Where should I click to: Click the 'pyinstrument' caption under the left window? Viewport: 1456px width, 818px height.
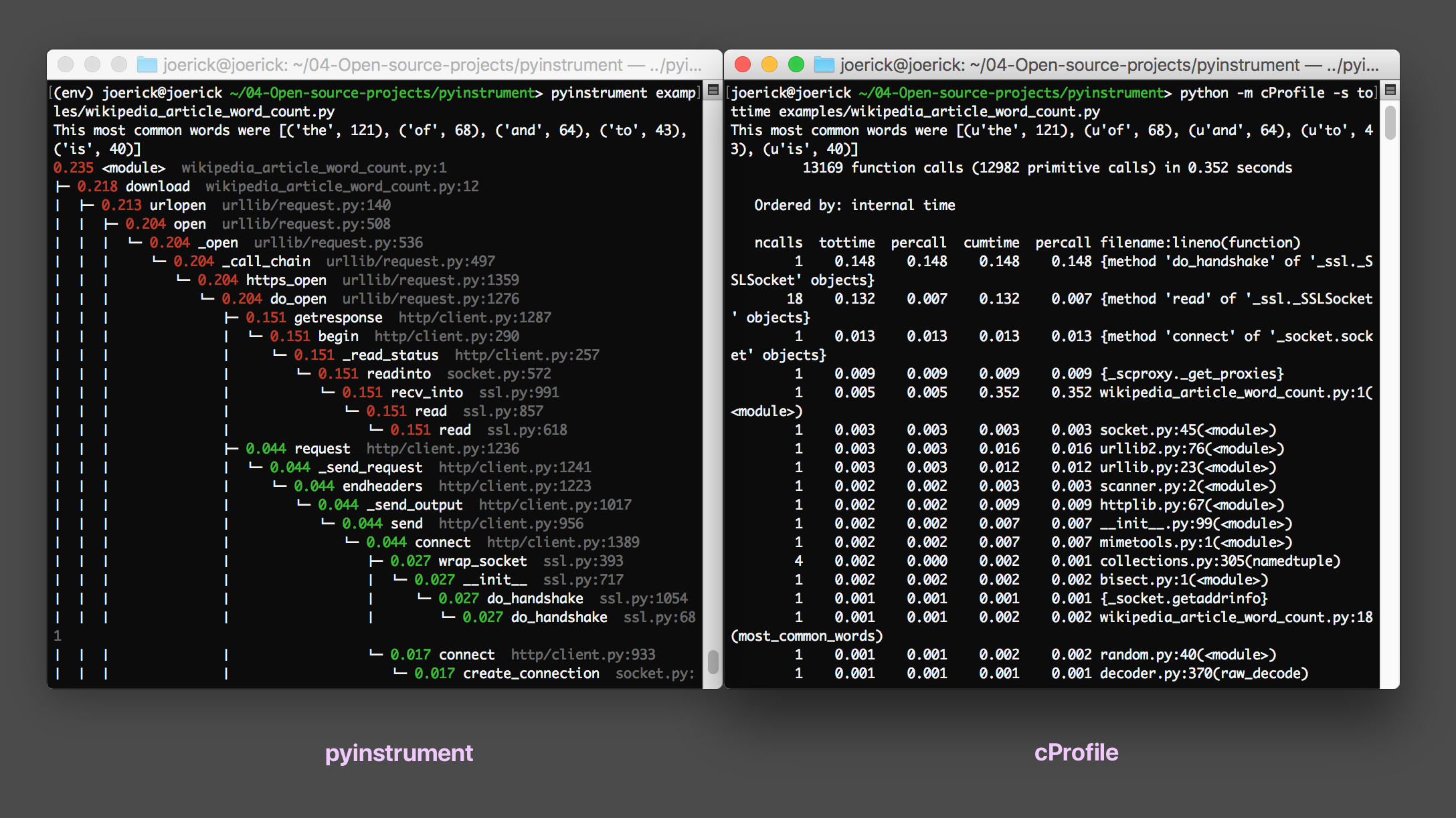coord(399,753)
